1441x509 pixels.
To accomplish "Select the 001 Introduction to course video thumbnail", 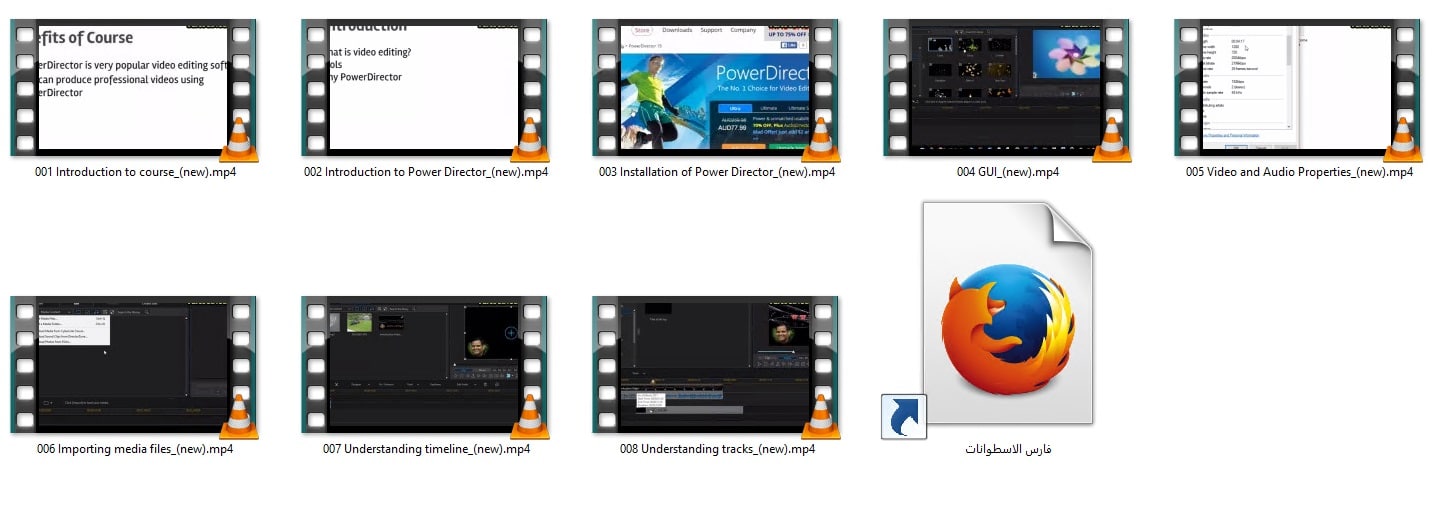I will (x=133, y=87).
